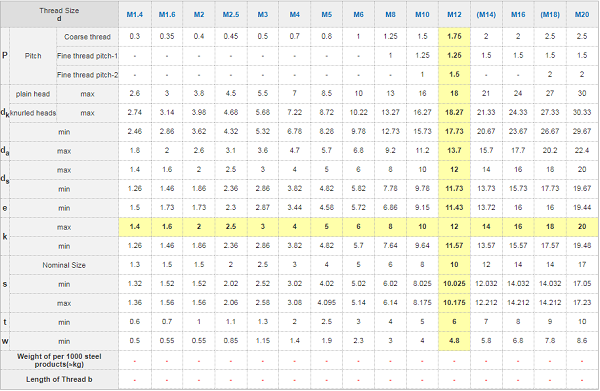Select the M12 thread size header
Viewport: 600px width, 391px height.
[454, 15]
